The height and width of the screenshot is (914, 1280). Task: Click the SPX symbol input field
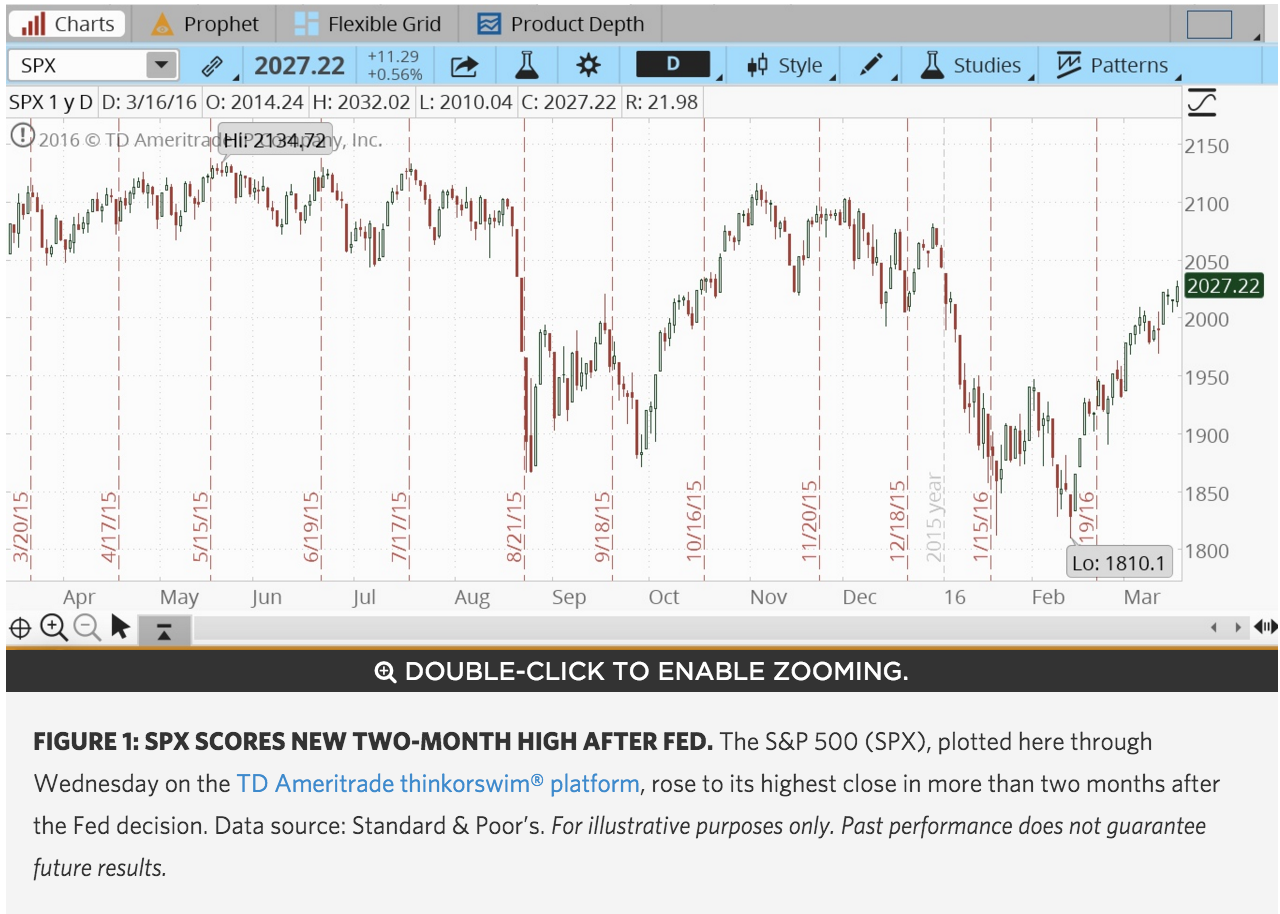tap(78, 66)
